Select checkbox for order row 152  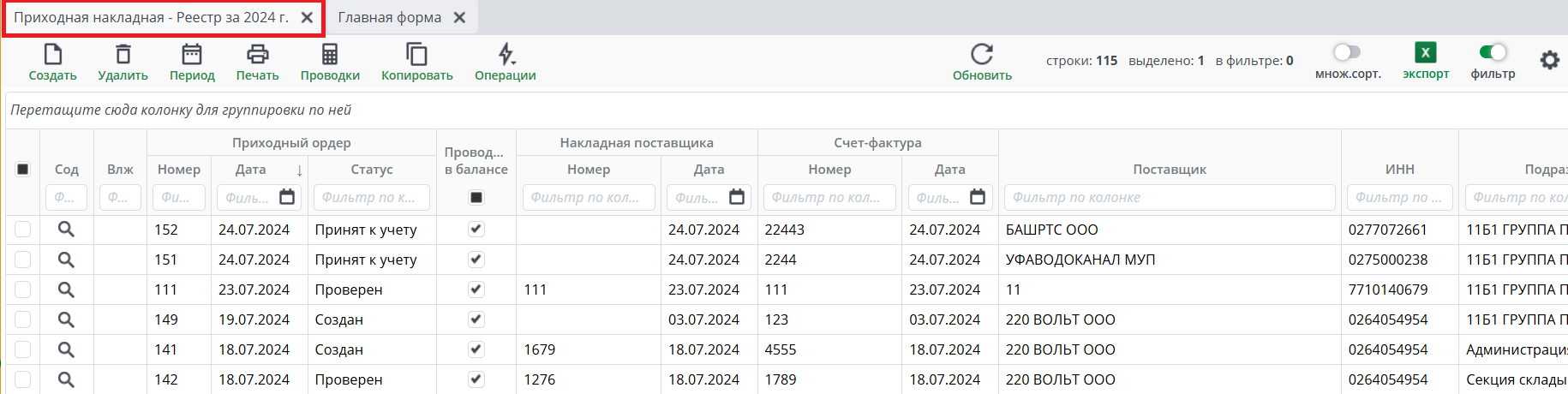(23, 230)
